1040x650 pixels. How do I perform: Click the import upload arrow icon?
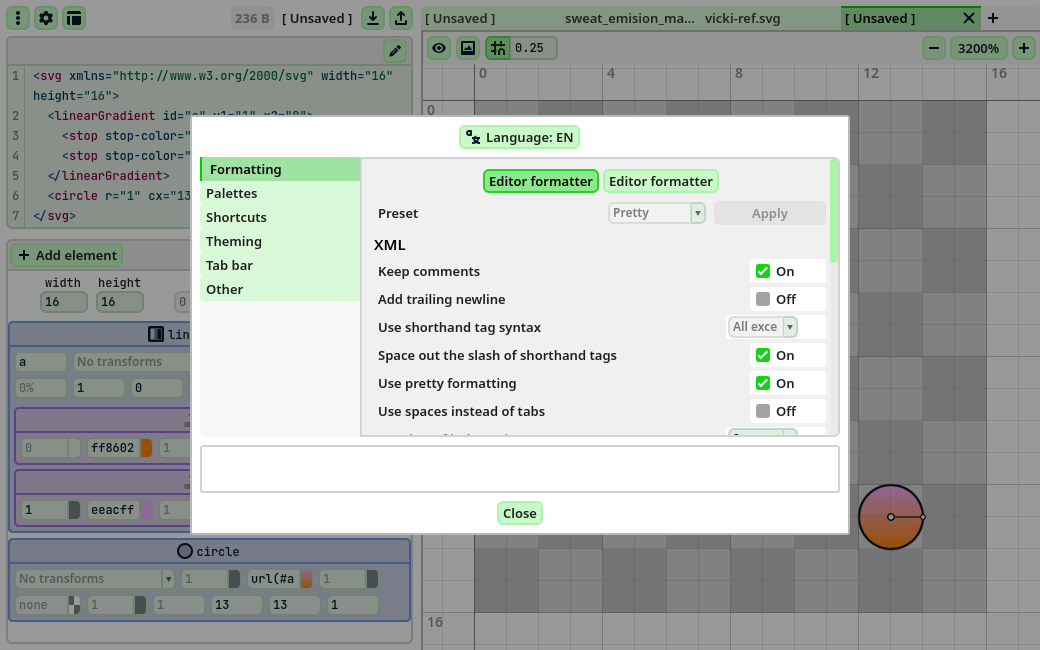pos(400,18)
